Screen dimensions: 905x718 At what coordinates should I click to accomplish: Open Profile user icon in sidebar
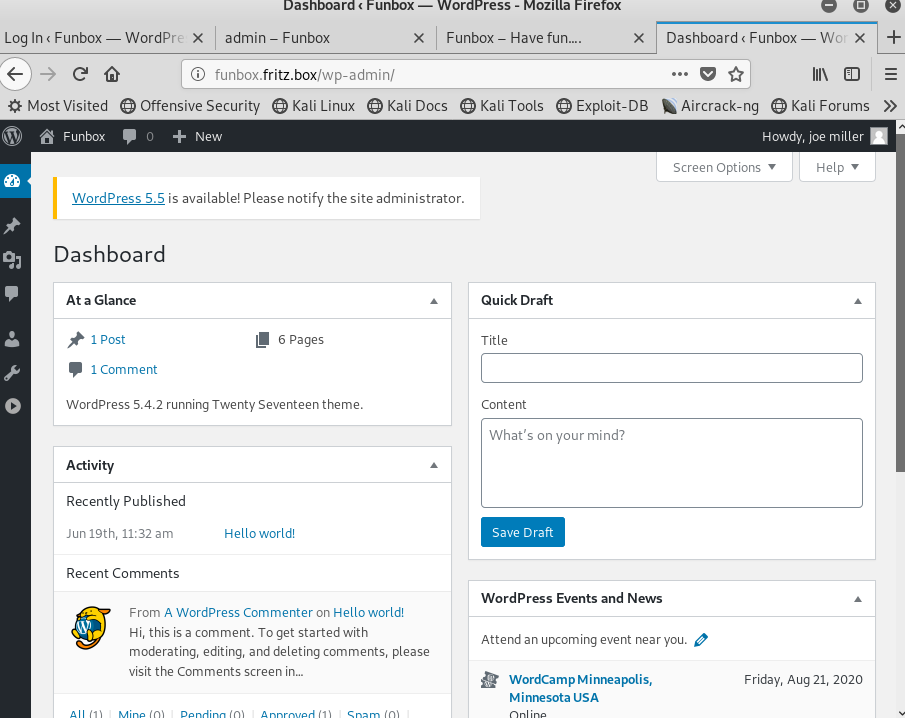(x=12, y=339)
